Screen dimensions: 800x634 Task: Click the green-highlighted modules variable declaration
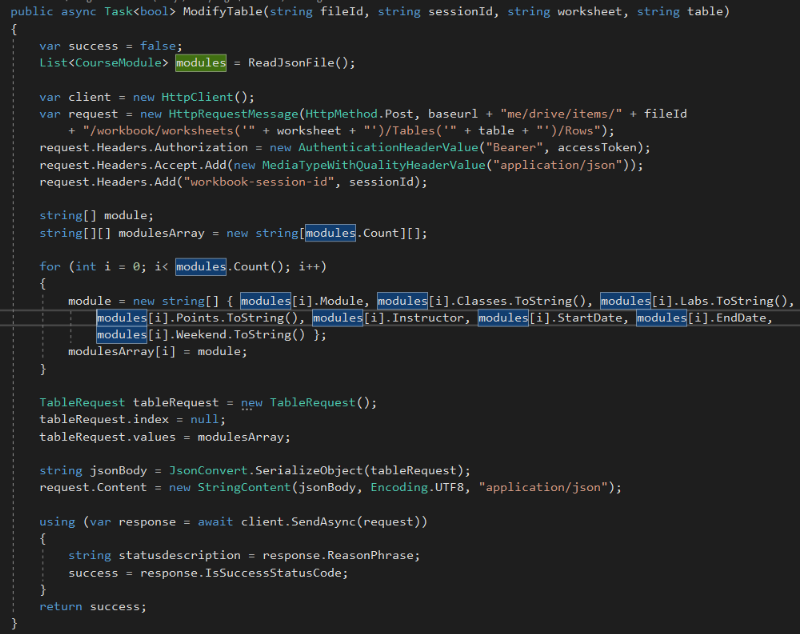[x=201, y=63]
